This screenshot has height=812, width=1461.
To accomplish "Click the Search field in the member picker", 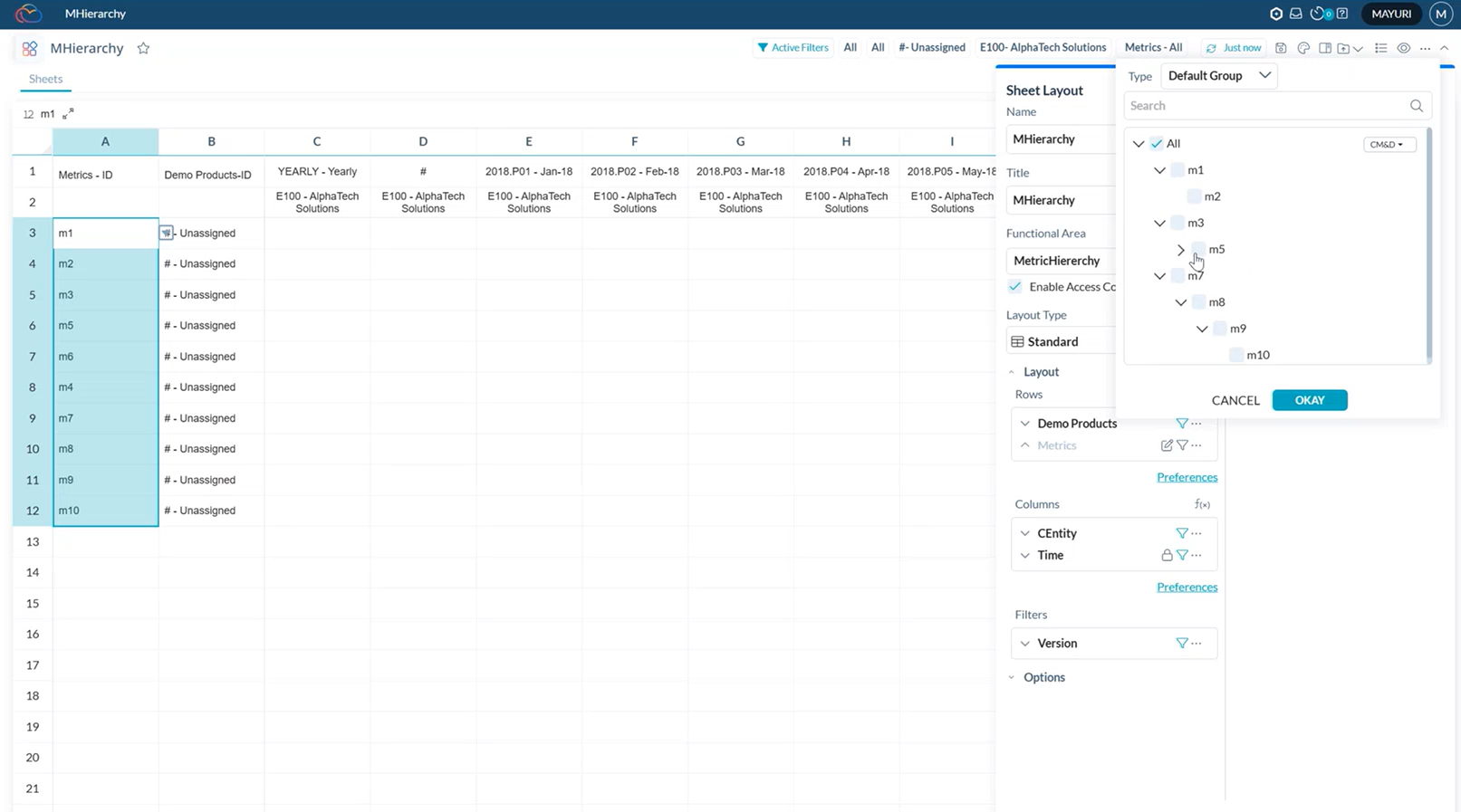I will [x=1268, y=106].
